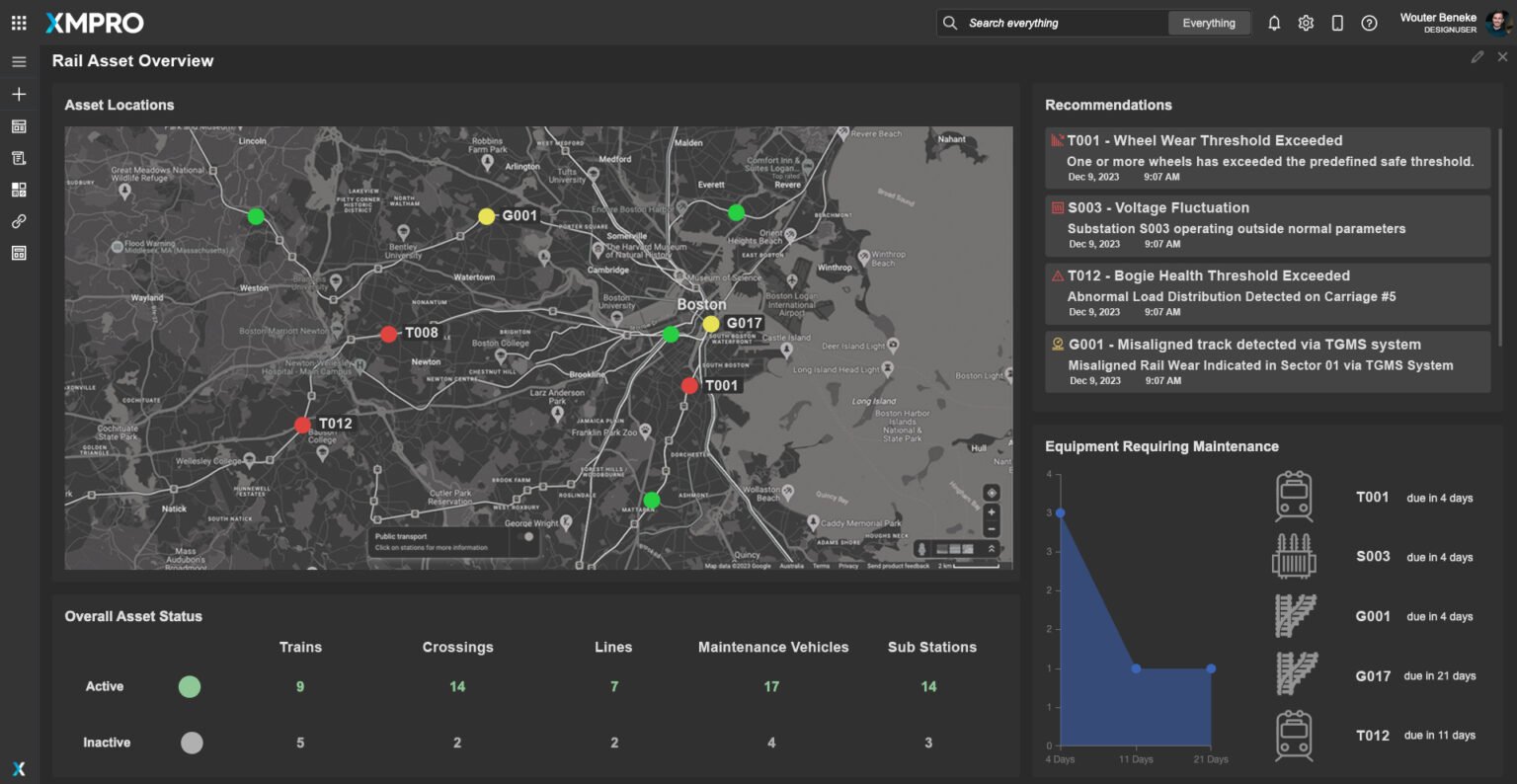
Task: Open the Everything search scope dropdown
Action: (1208, 23)
